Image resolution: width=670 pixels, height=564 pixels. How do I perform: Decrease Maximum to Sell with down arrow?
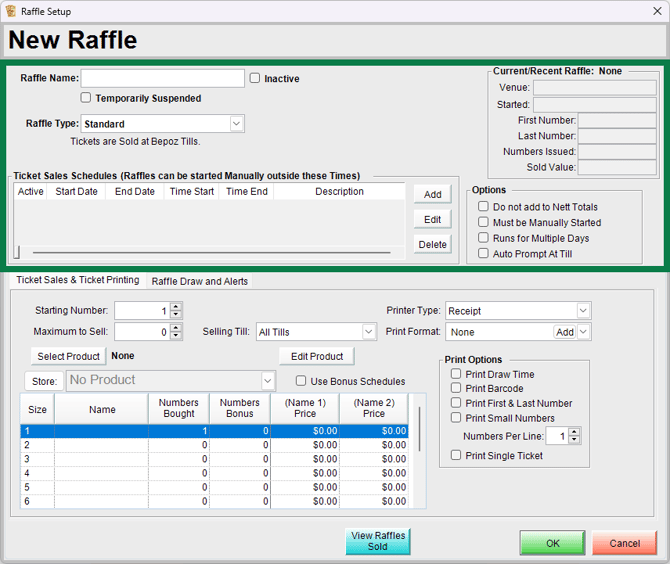(176, 335)
